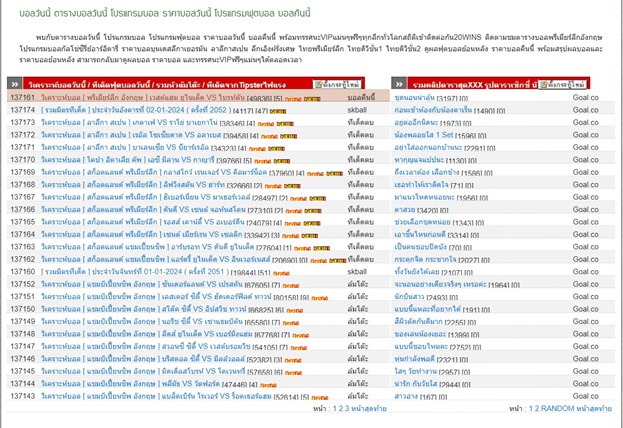623x428 pixels.
Task: Open thread ลีดส์ ยูไนเต็ด VS เบอร์มิ่งแฮม
Action: point(147,334)
